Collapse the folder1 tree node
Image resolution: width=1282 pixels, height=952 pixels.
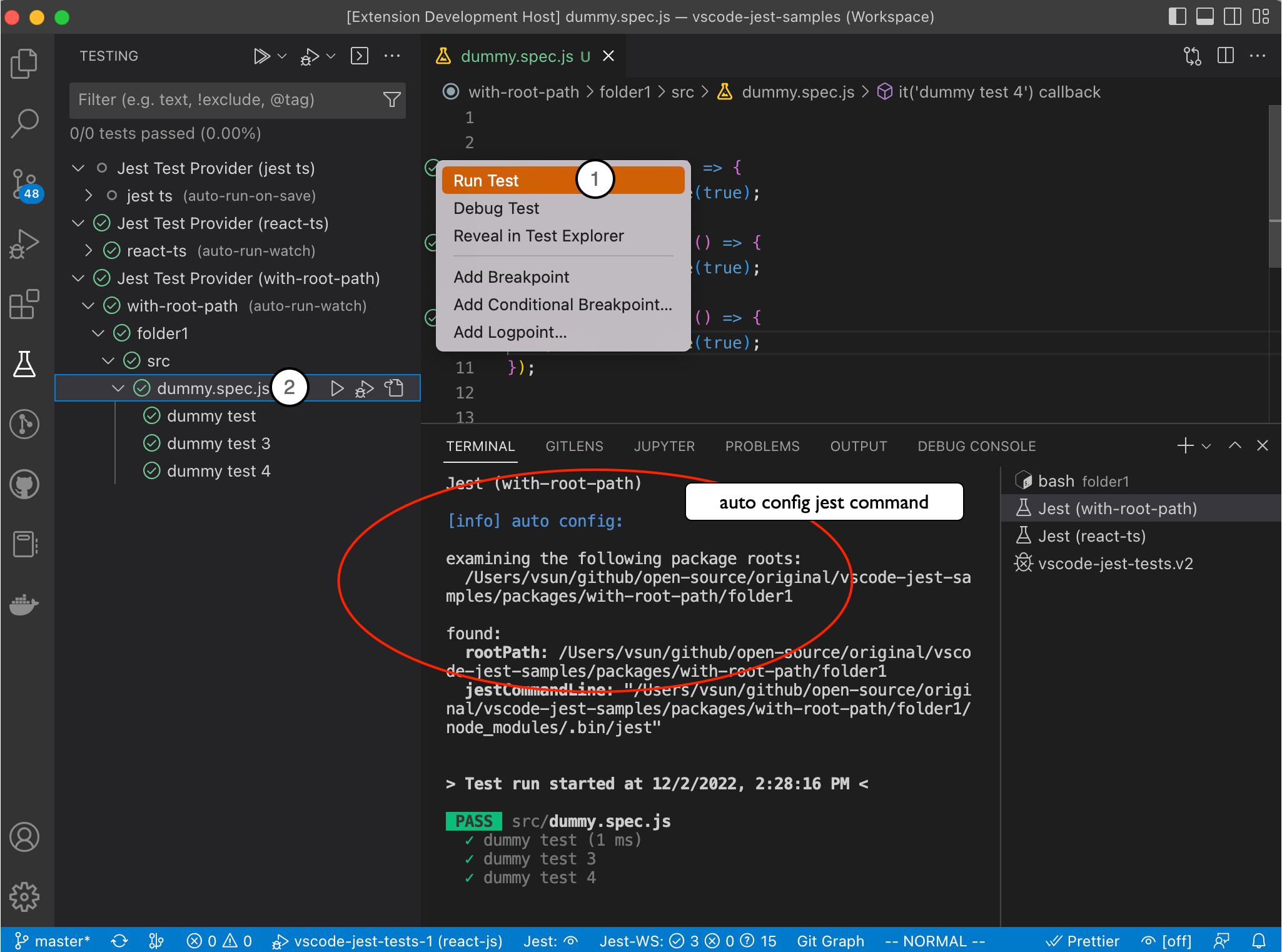pos(99,333)
